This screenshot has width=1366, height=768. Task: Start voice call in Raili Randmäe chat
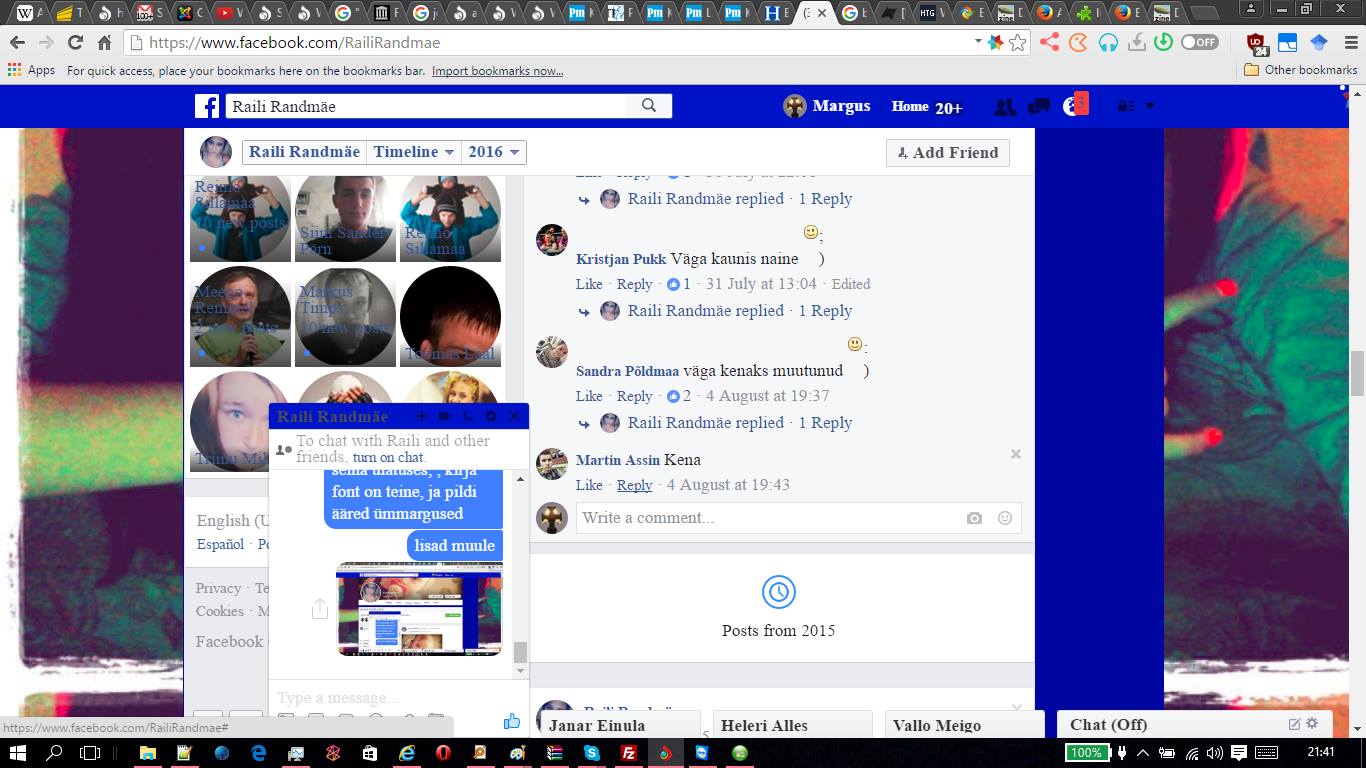(x=468, y=416)
